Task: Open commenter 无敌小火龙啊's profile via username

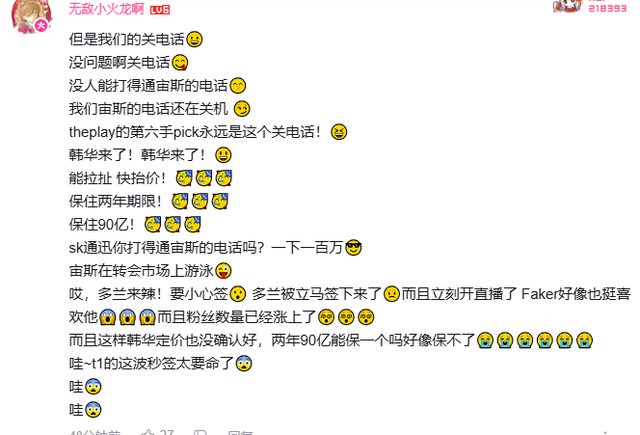Action: pos(106,9)
